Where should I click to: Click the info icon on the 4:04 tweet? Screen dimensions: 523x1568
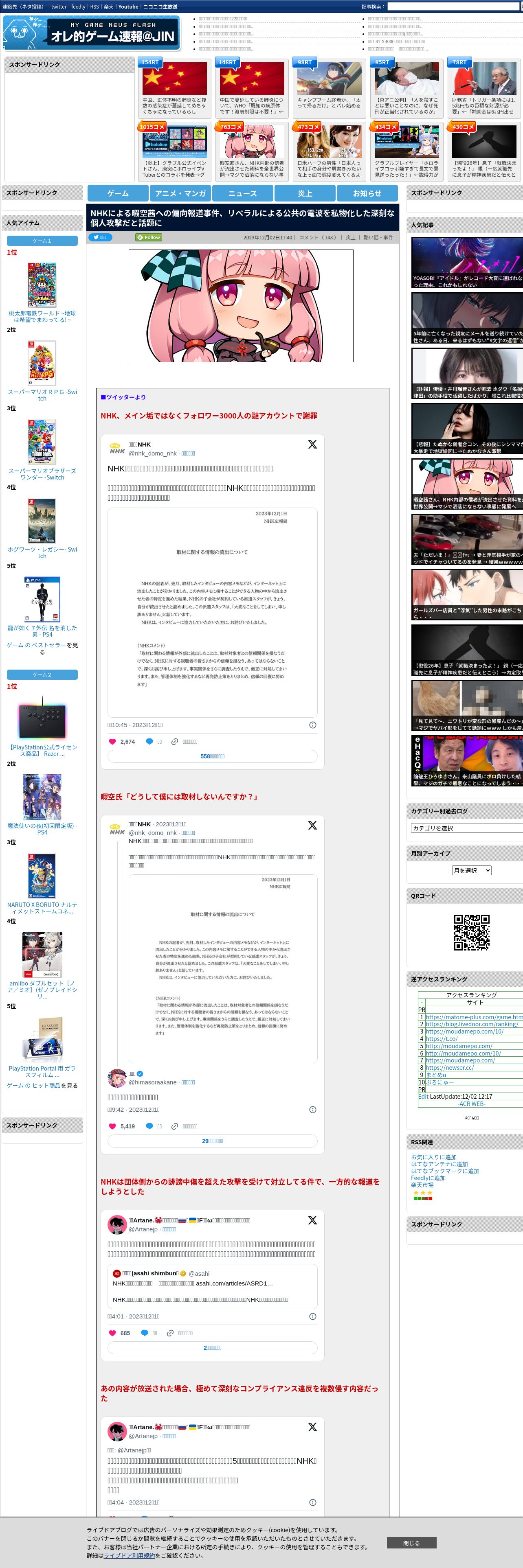click(x=312, y=1502)
